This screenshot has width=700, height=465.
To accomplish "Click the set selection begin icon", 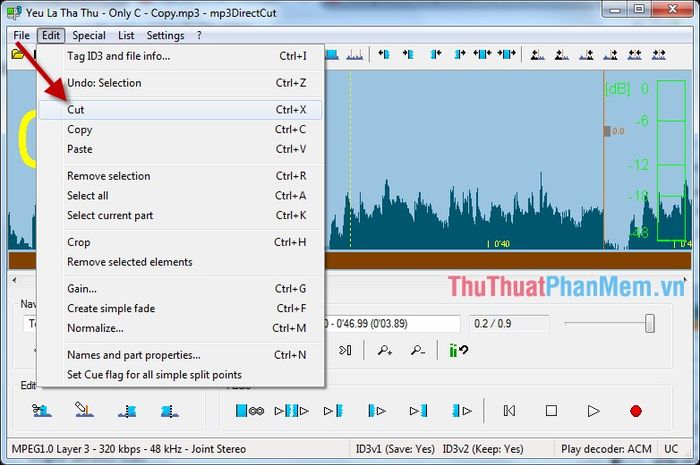I will tap(127, 411).
